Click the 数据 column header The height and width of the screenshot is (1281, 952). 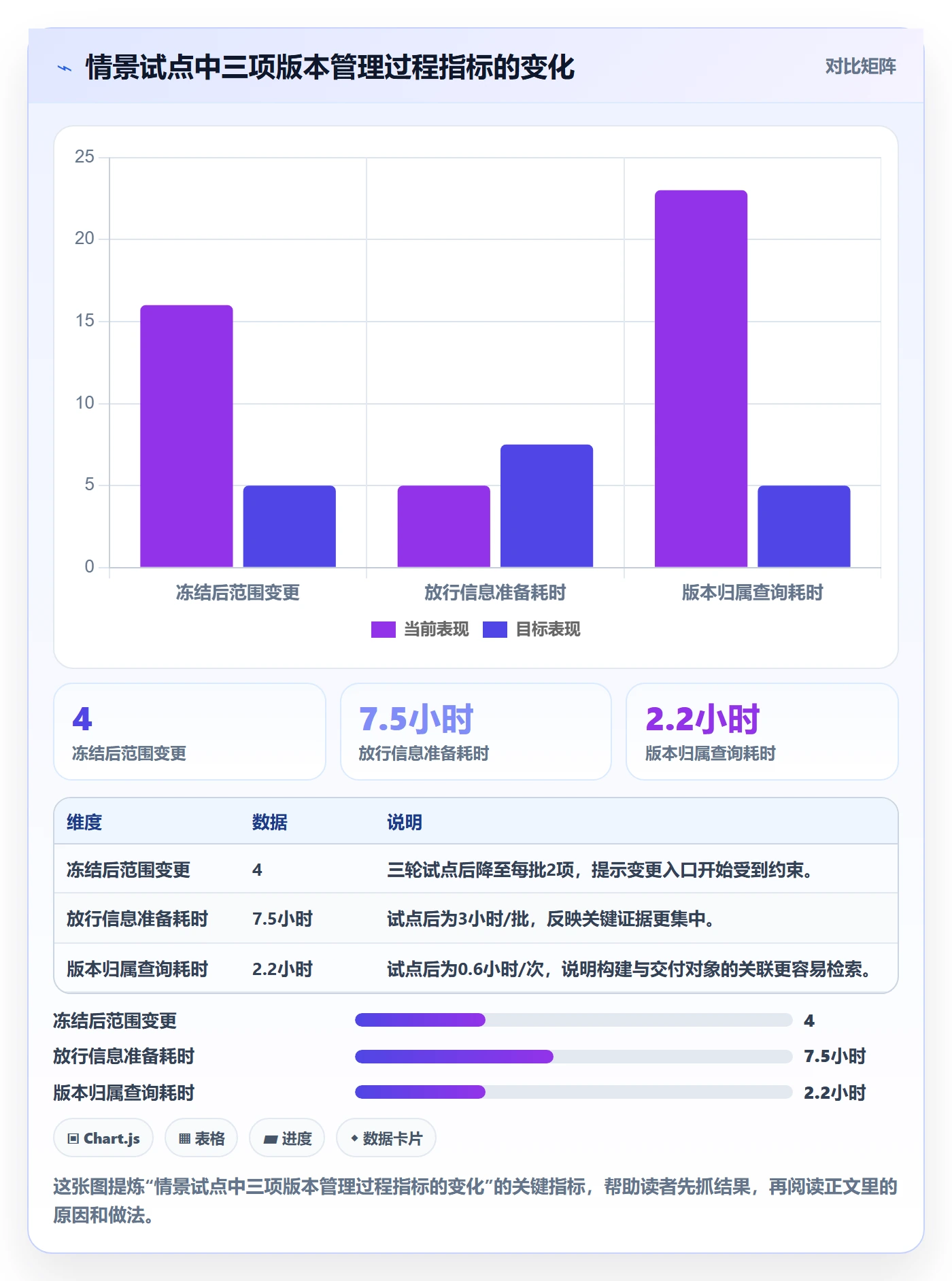pos(269,822)
